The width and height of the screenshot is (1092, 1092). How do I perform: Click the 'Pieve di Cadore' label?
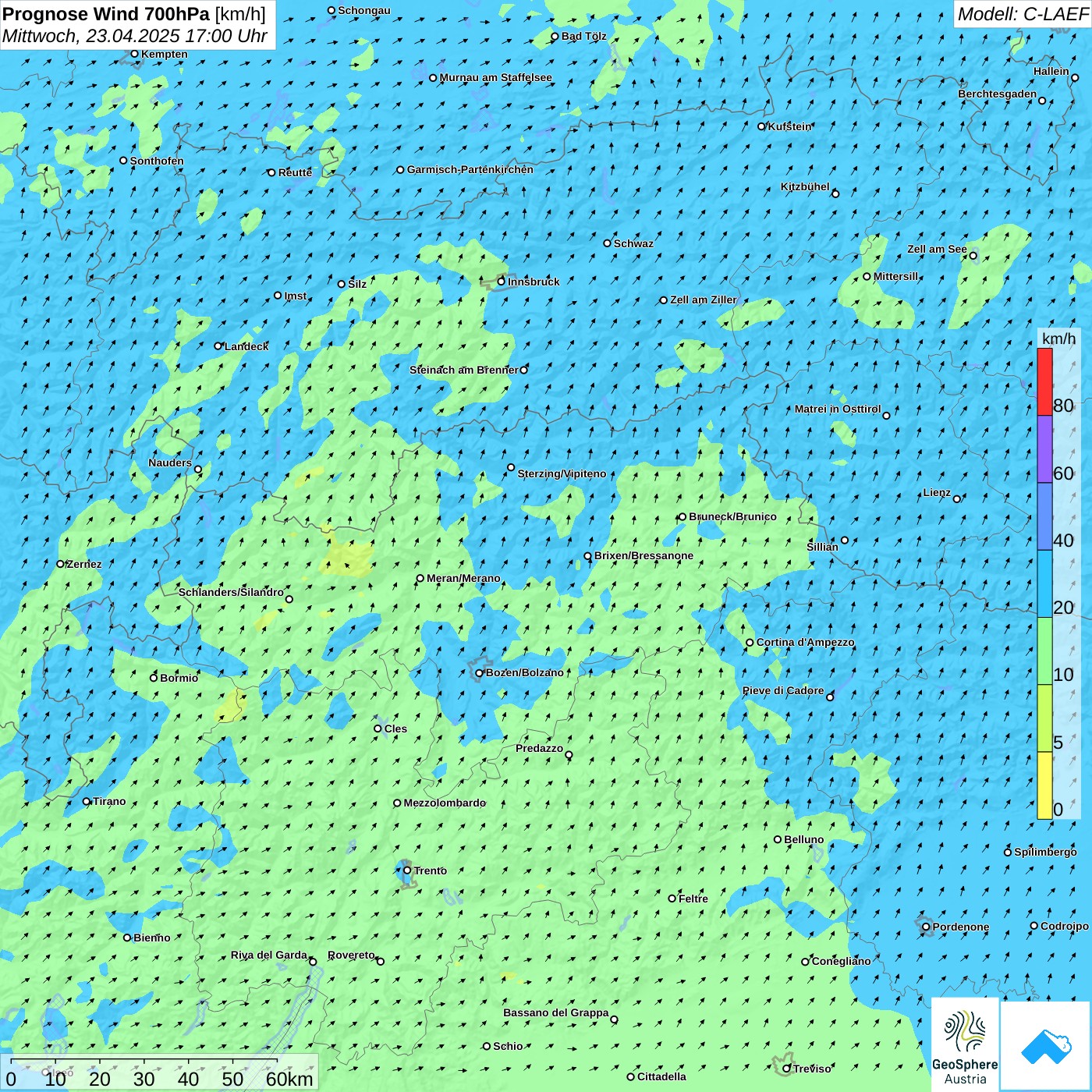pyautogui.click(x=783, y=690)
